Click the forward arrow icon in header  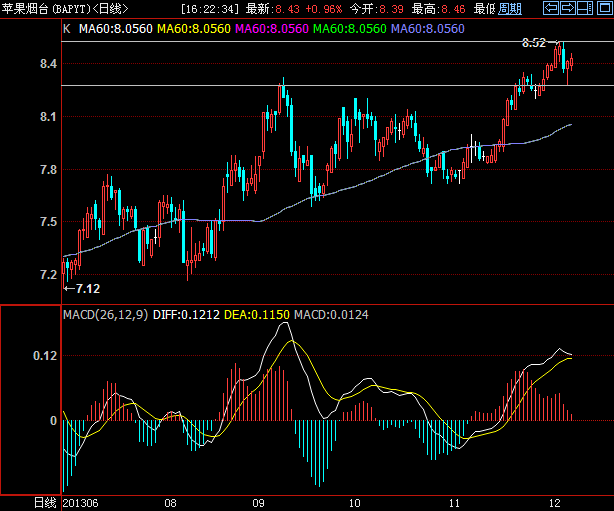coord(567,8)
